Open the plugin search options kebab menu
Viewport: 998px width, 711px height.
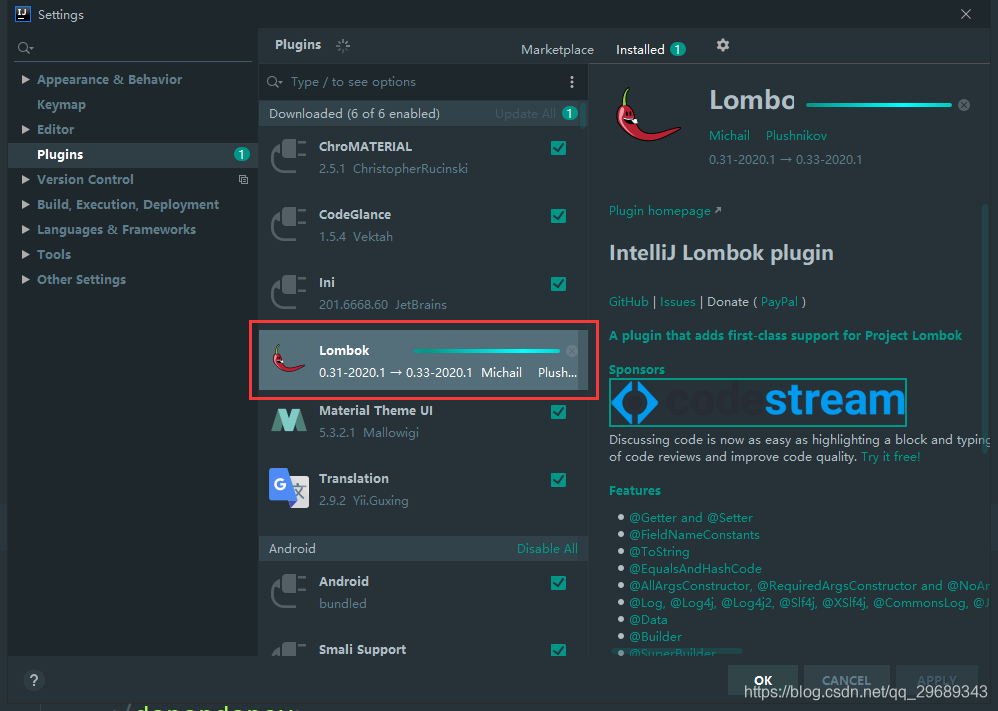[572, 81]
